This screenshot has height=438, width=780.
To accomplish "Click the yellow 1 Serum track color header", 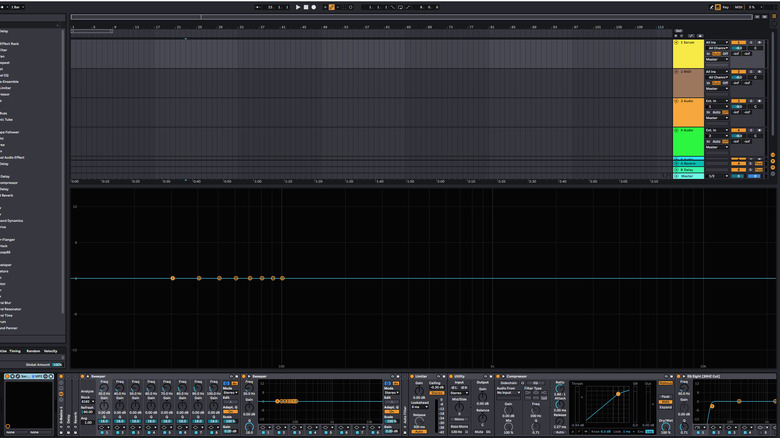I will coord(689,54).
